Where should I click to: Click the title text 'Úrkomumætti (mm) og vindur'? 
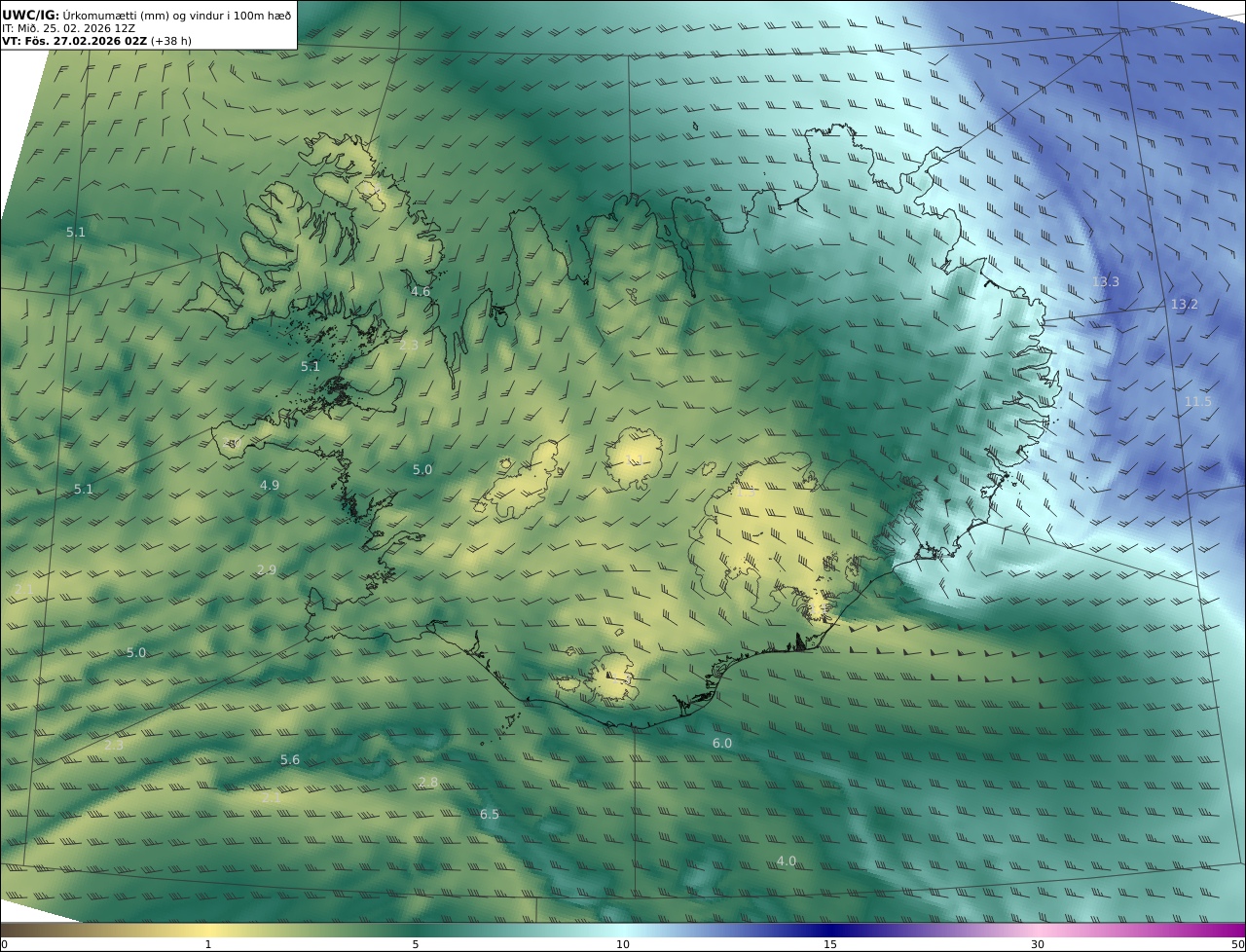[141, 15]
